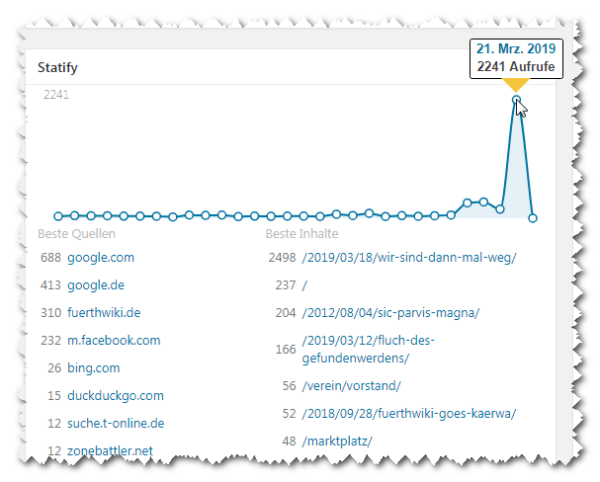The height and width of the screenshot is (482, 600).
Task: Click the 2241 y-axis label
Action: point(56,94)
